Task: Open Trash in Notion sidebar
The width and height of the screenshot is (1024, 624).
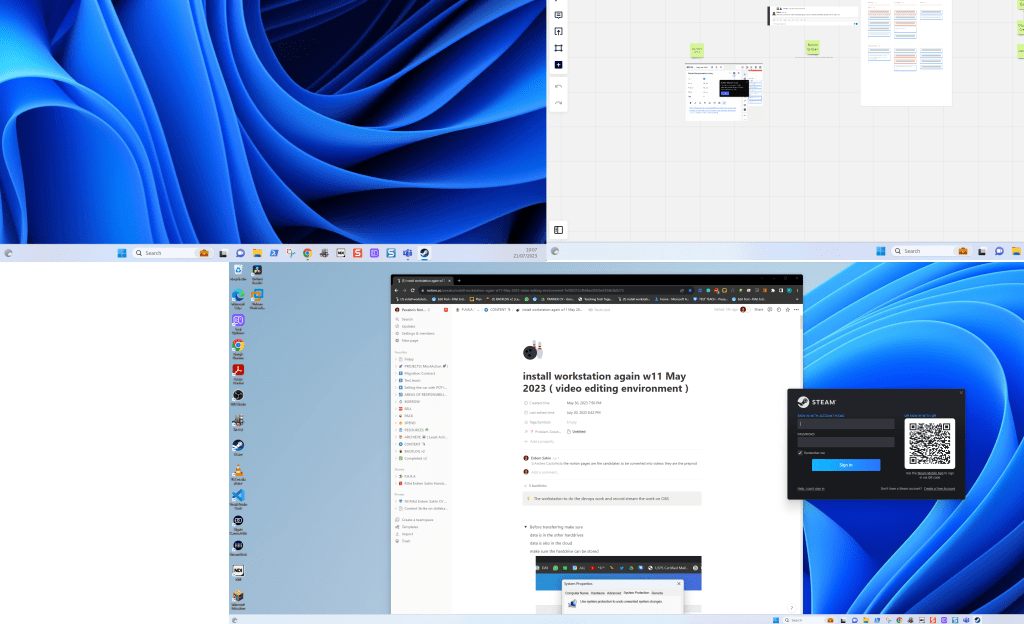Action: click(x=406, y=541)
